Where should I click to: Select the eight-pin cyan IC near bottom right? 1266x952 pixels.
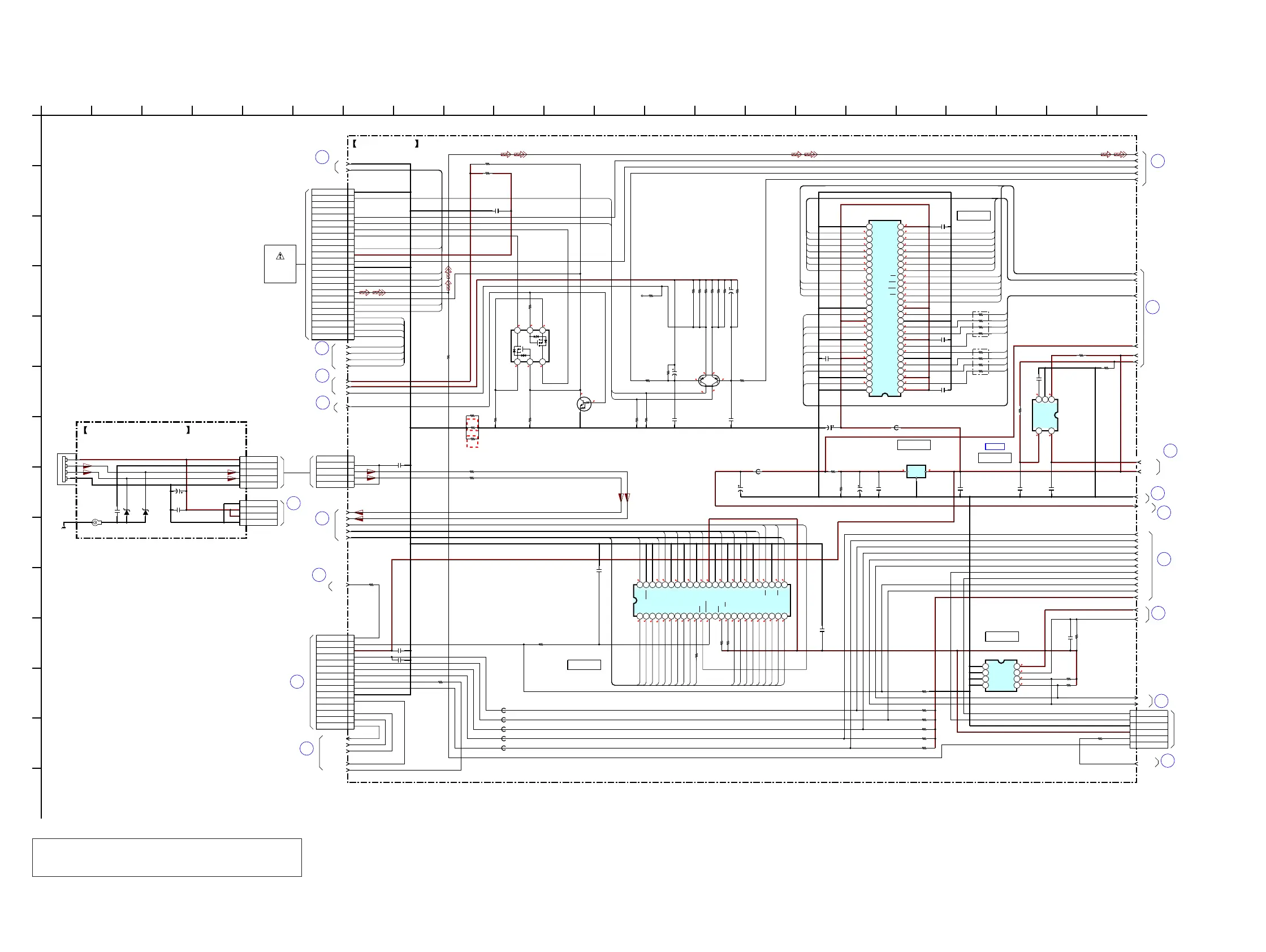coord(1000,676)
